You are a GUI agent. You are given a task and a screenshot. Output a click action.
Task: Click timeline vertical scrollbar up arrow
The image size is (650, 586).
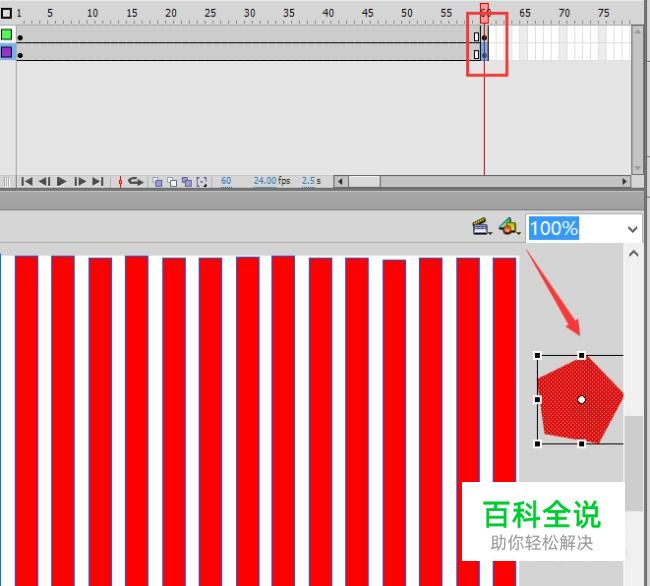pyautogui.click(x=638, y=31)
